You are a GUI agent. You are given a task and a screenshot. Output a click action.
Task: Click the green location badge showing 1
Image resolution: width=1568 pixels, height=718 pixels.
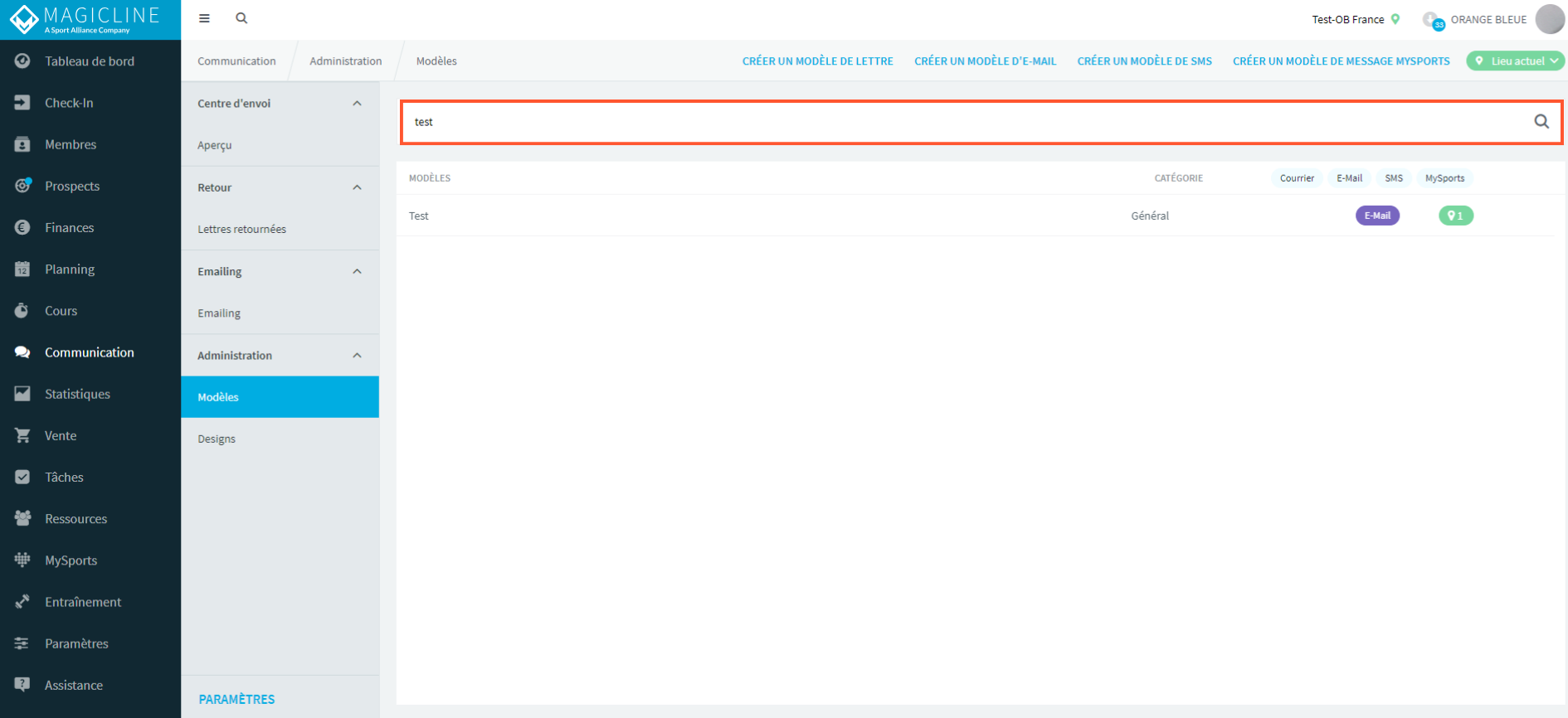click(x=1456, y=216)
